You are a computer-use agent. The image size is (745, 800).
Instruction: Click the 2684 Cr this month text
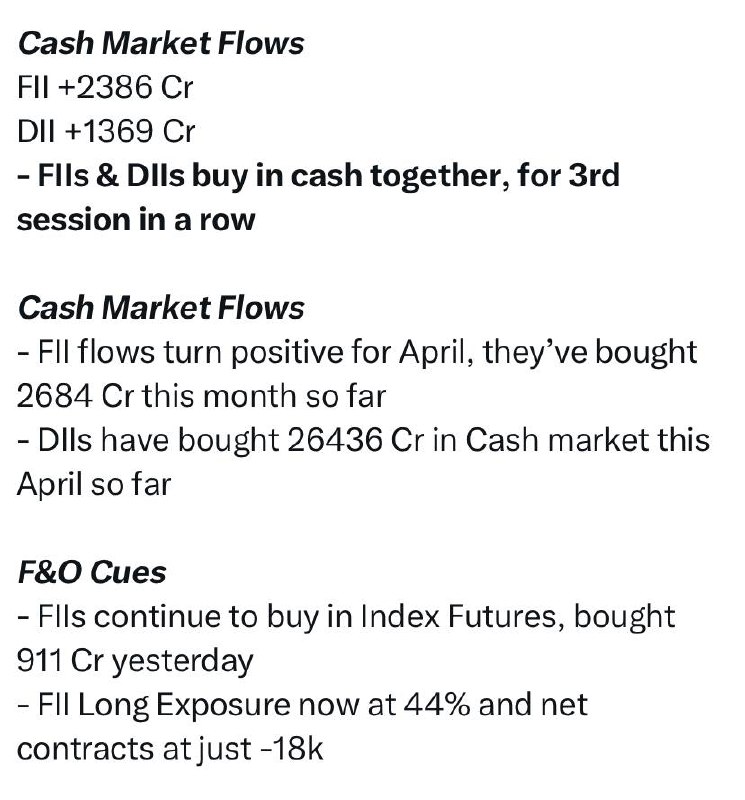coord(201,396)
